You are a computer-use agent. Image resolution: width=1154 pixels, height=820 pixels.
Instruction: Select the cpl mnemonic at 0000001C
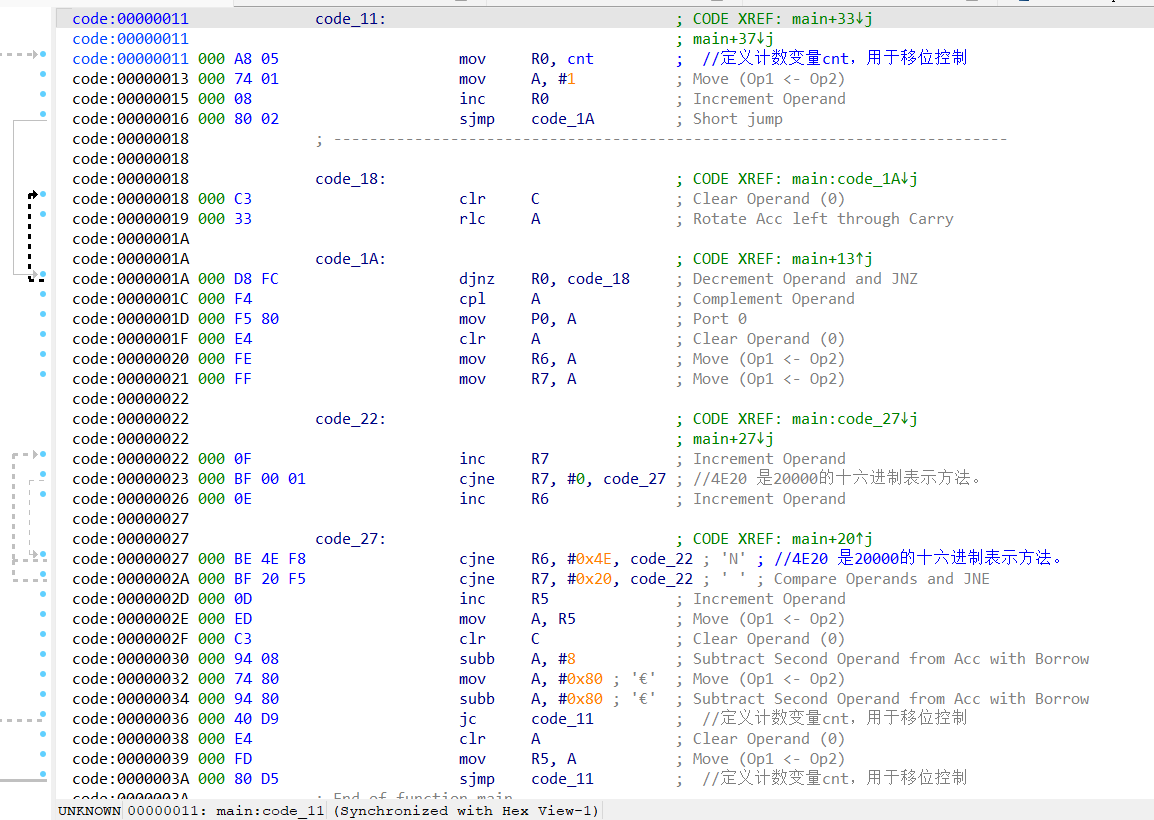tap(472, 299)
